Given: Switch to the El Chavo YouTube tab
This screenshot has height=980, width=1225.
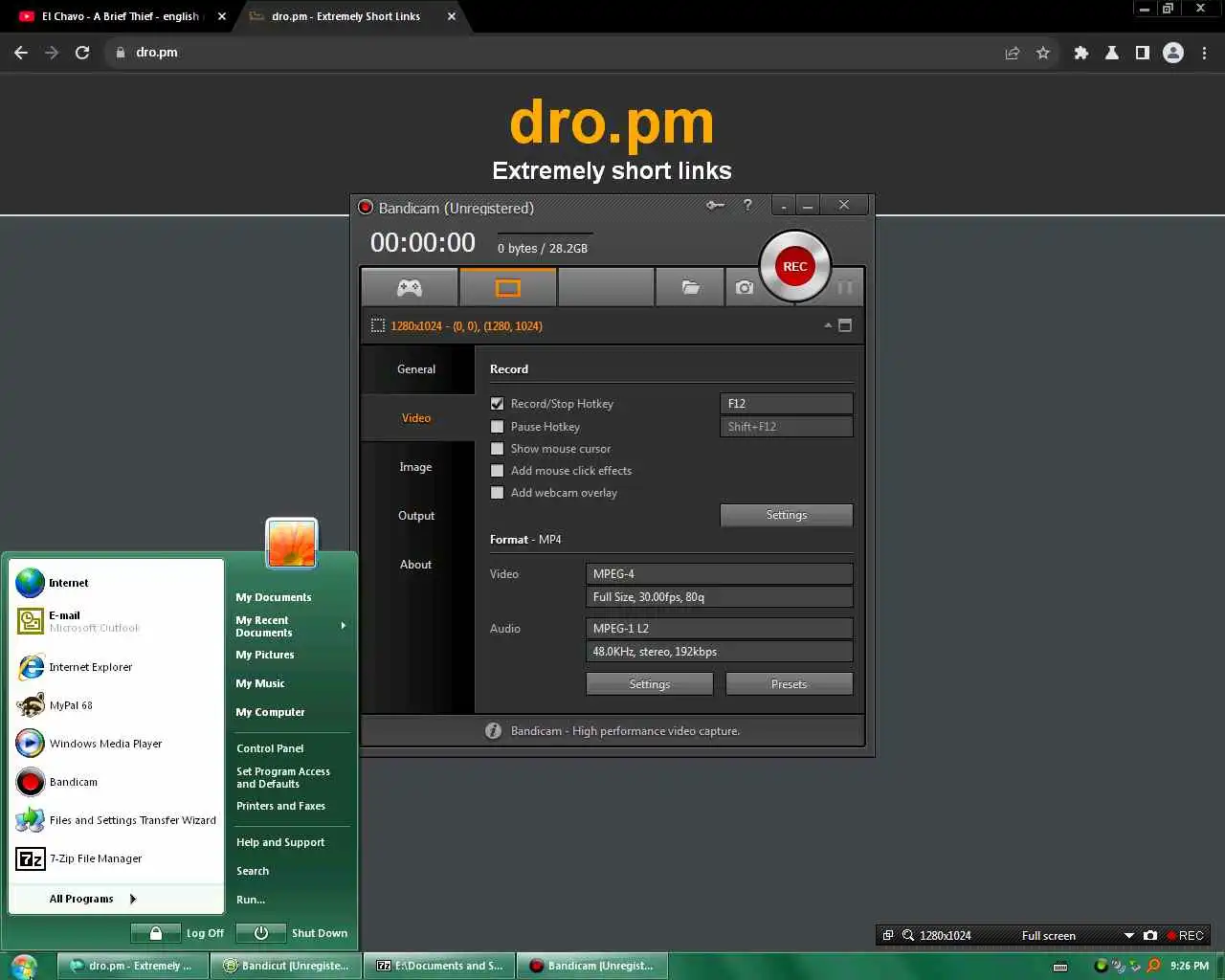Looking at the screenshot, I should coord(120,16).
